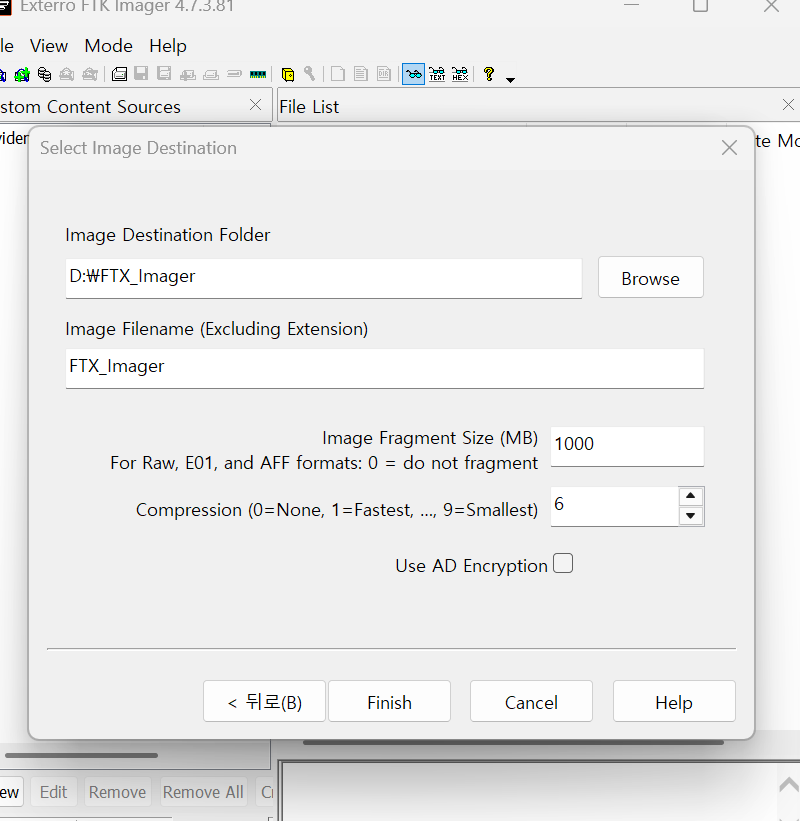Click the Export Directory Listing DIR icon
The width and height of the screenshot is (800, 821).
click(384, 74)
